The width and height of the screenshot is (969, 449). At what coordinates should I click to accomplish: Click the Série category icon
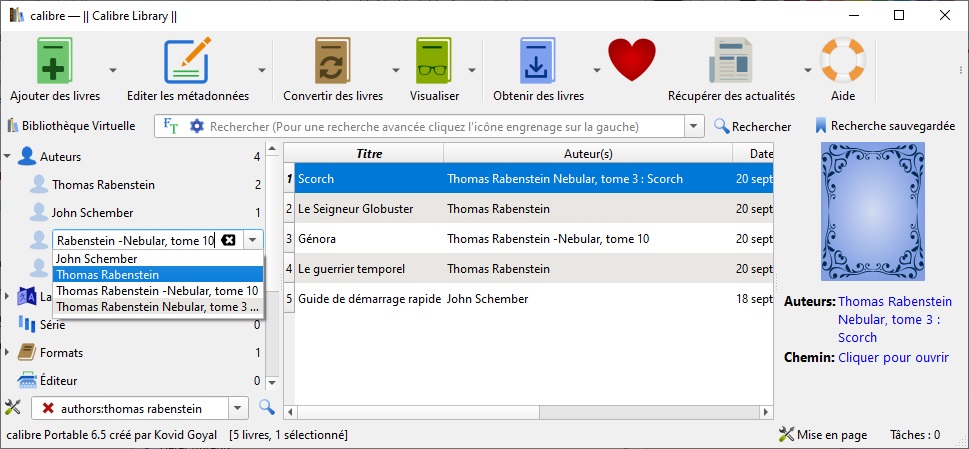[x=27, y=324]
